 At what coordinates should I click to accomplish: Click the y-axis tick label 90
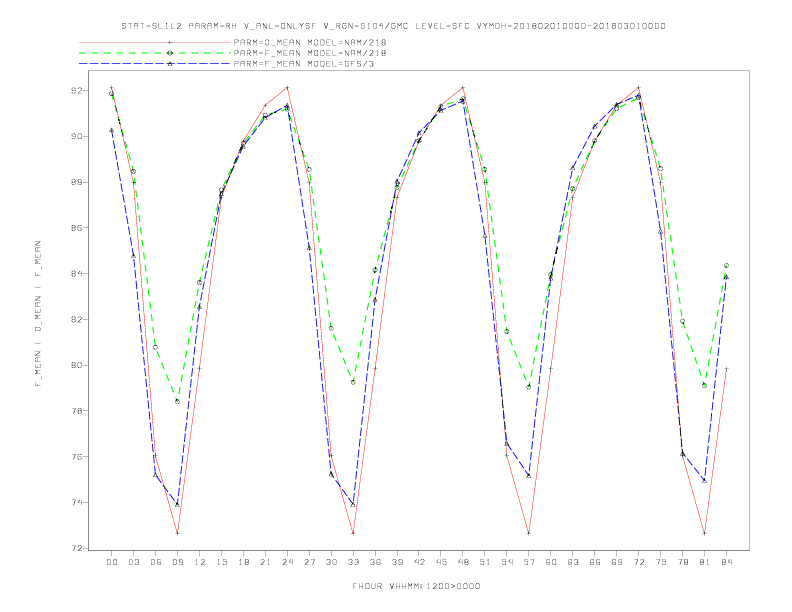click(76, 136)
